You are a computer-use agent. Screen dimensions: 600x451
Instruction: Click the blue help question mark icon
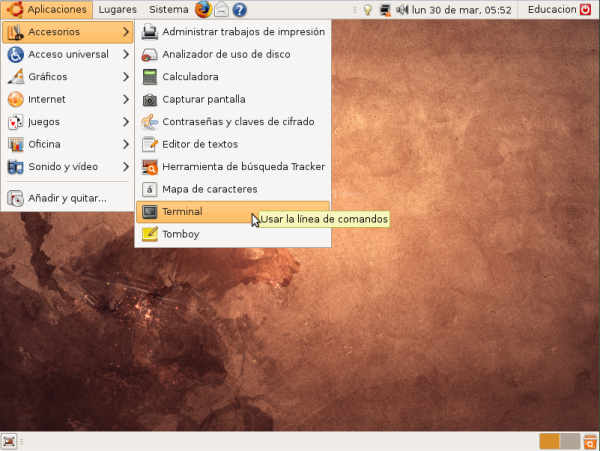pos(239,10)
